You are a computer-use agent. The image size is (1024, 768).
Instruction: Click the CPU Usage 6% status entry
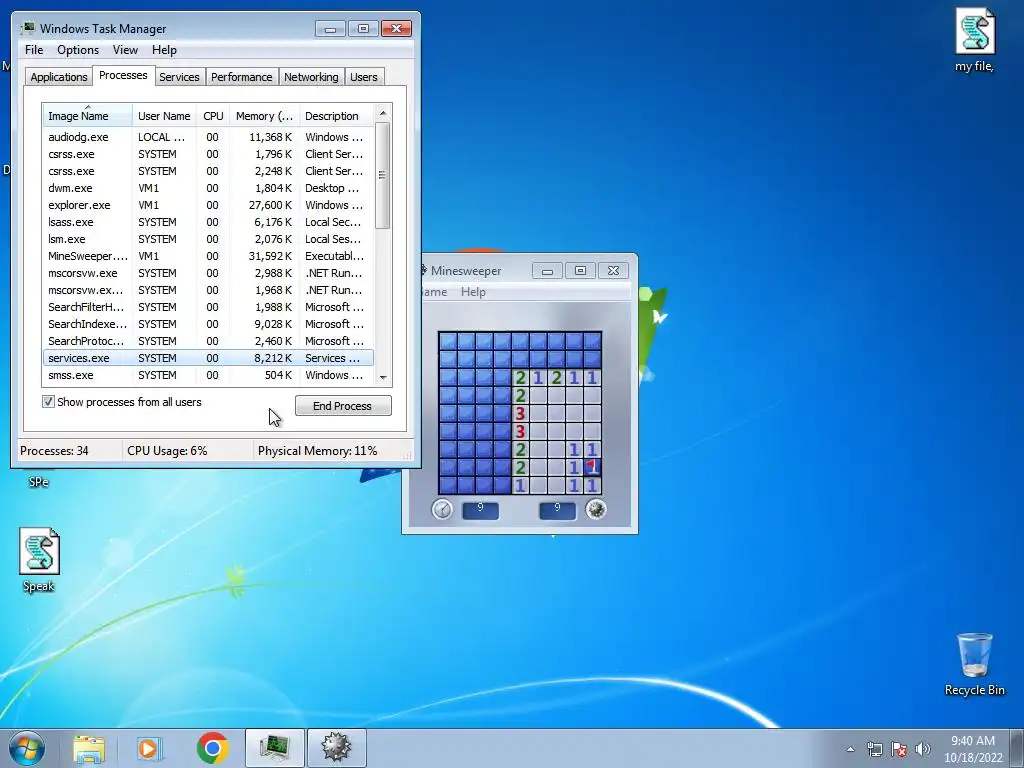[167, 451]
